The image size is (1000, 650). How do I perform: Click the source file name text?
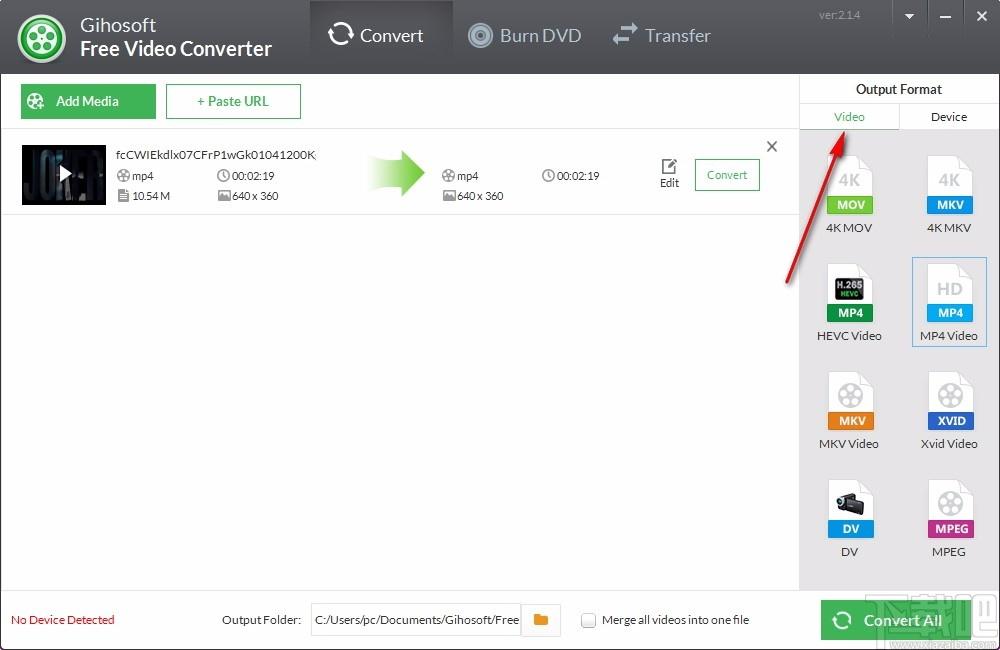pos(216,154)
